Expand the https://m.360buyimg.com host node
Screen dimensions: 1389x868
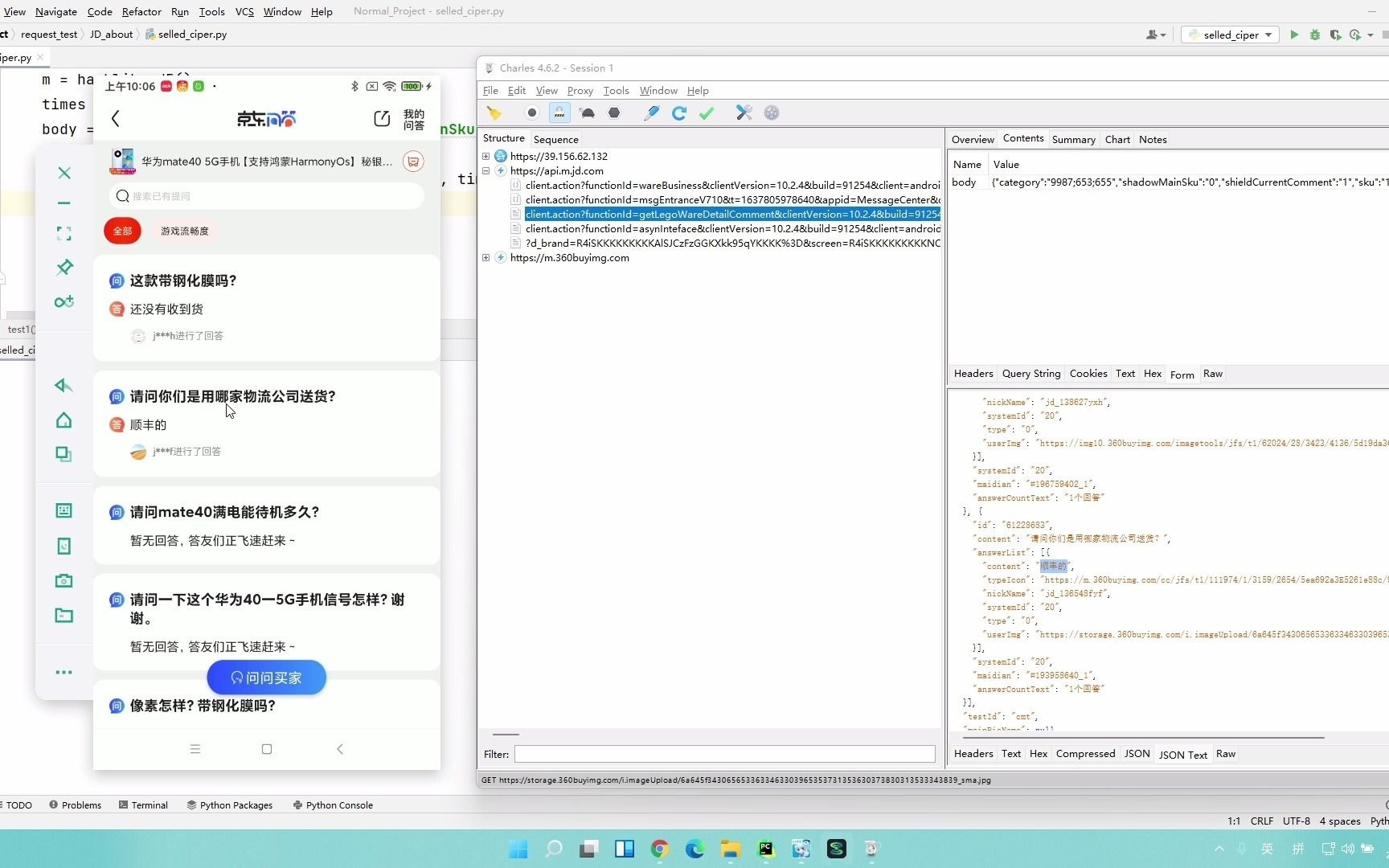pos(486,258)
